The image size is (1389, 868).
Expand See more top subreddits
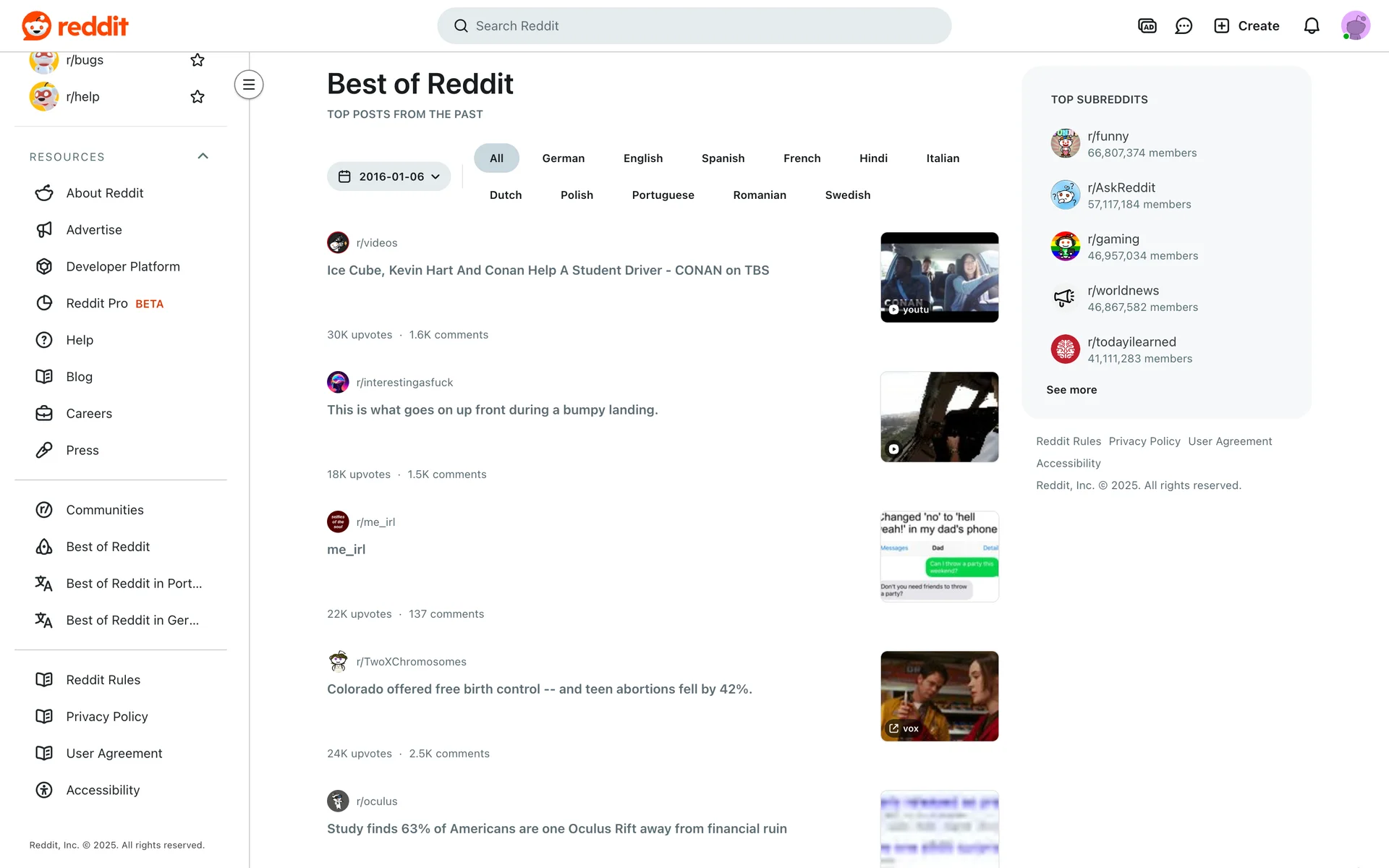[1071, 390]
